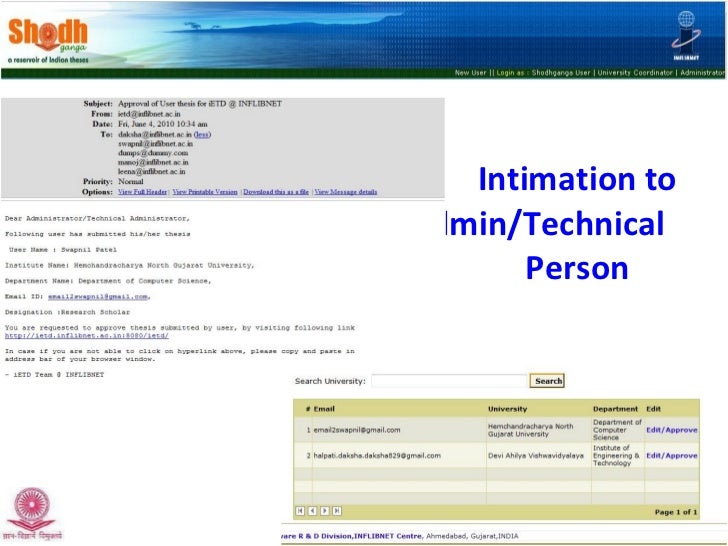728x546 pixels.
Task: Click the Department column header
Action: click(x=615, y=409)
